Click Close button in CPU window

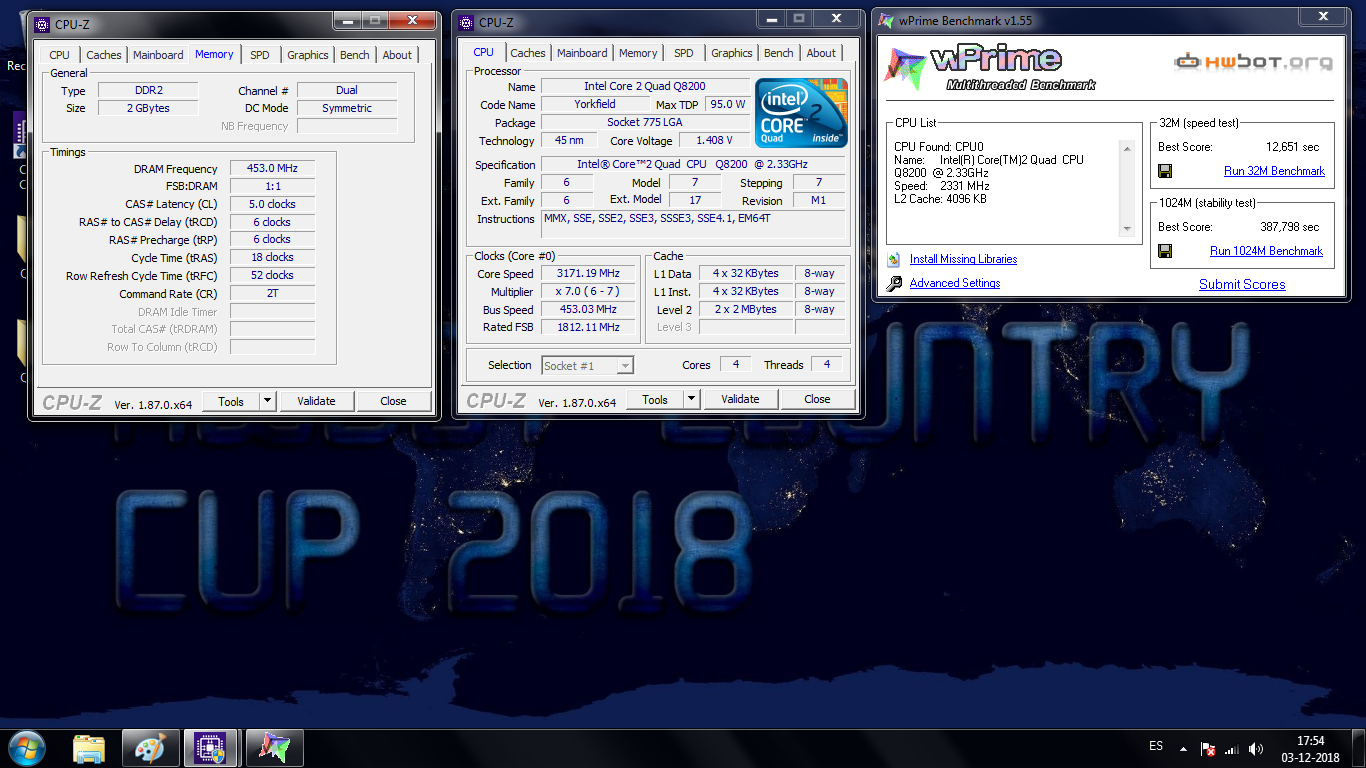coord(817,399)
